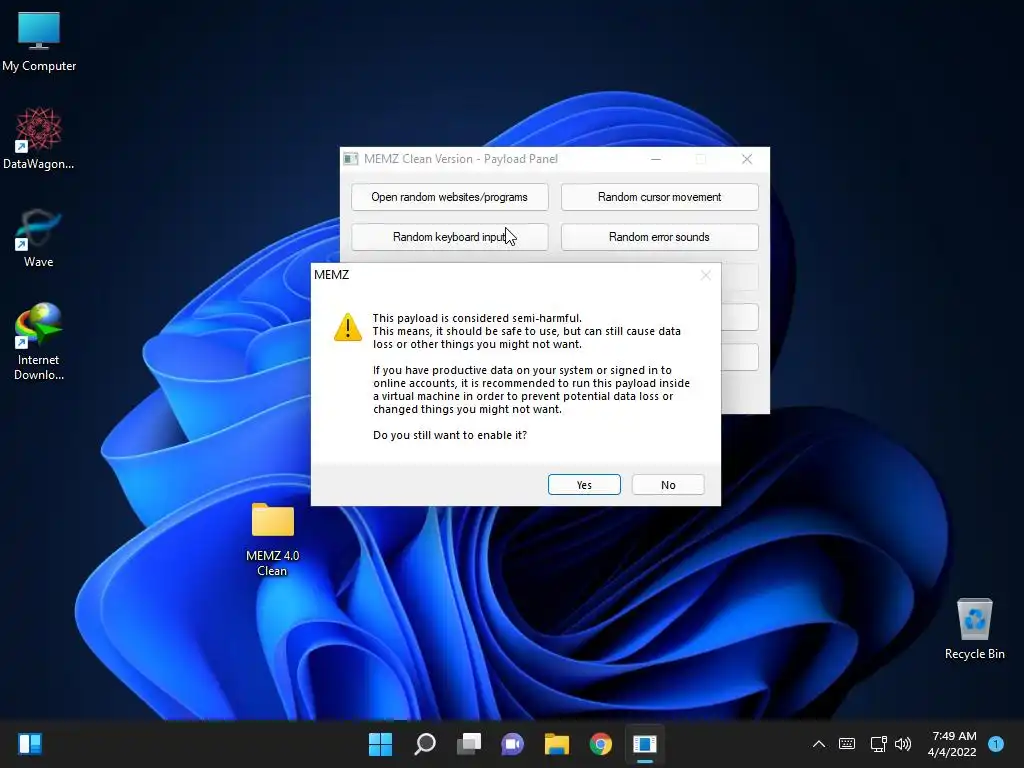This screenshot has width=1024, height=768.
Task: Open the Windows Start menu
Action: 380,744
